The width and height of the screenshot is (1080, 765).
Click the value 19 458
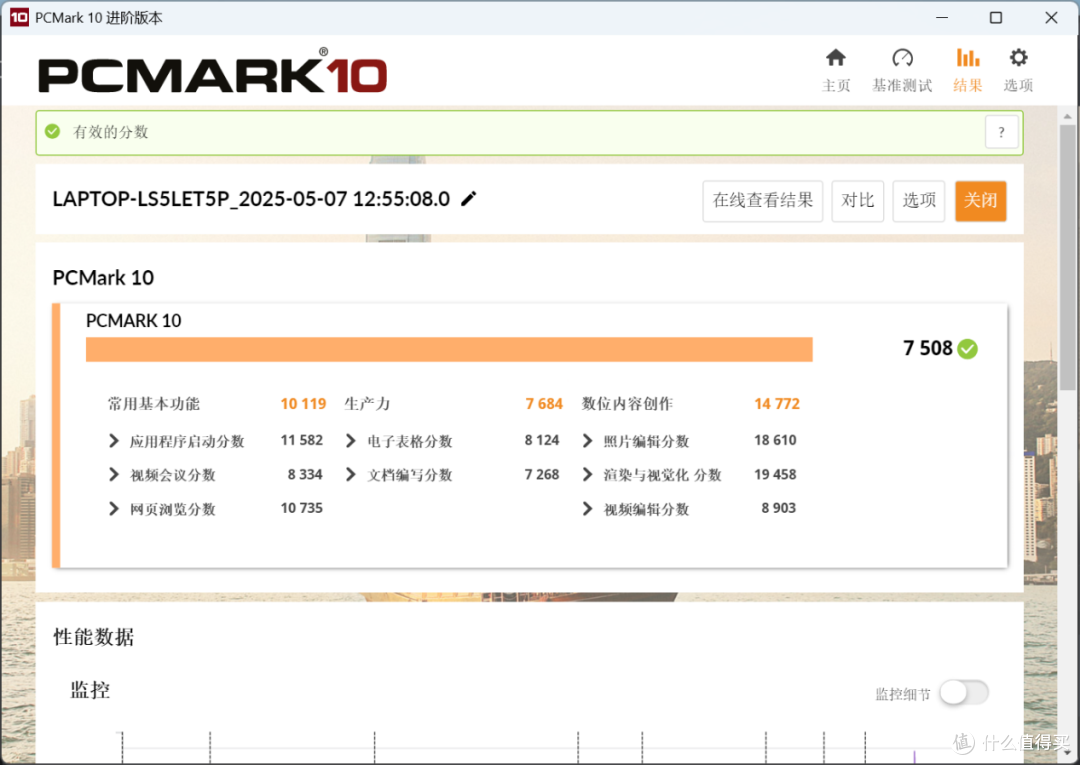tap(775, 474)
